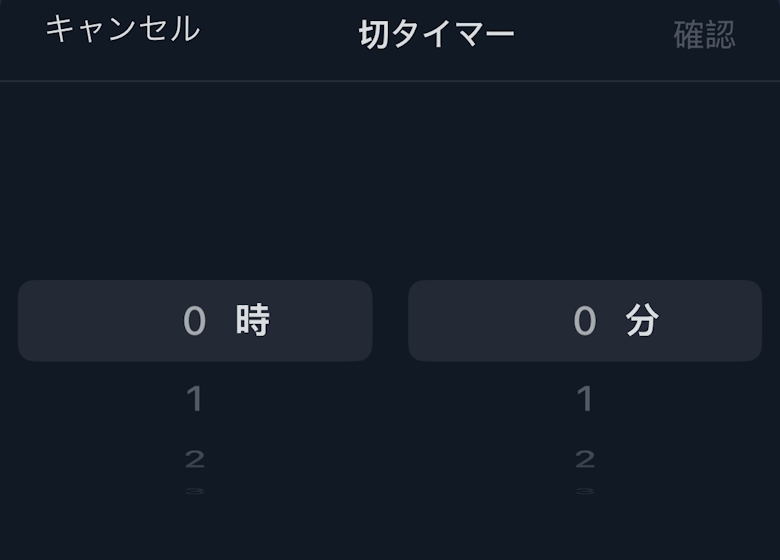Tap the 時 hour unit label
Screen dimensions: 780x560
(x=253, y=321)
